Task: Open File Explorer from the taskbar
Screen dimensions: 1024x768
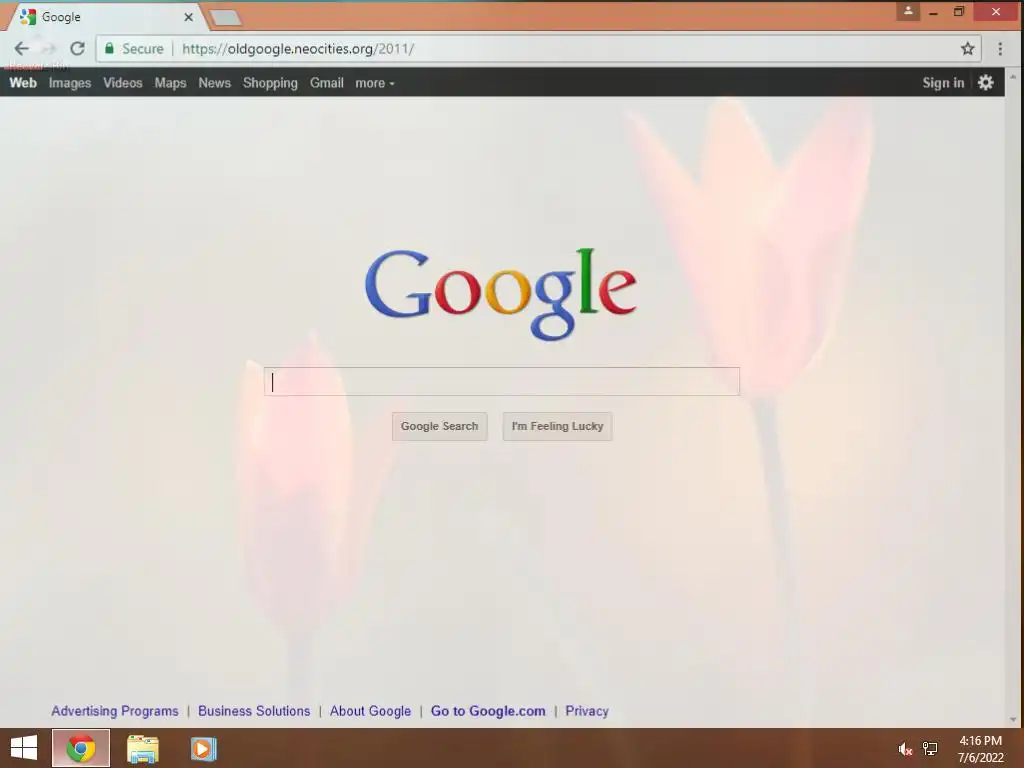Action: point(142,748)
